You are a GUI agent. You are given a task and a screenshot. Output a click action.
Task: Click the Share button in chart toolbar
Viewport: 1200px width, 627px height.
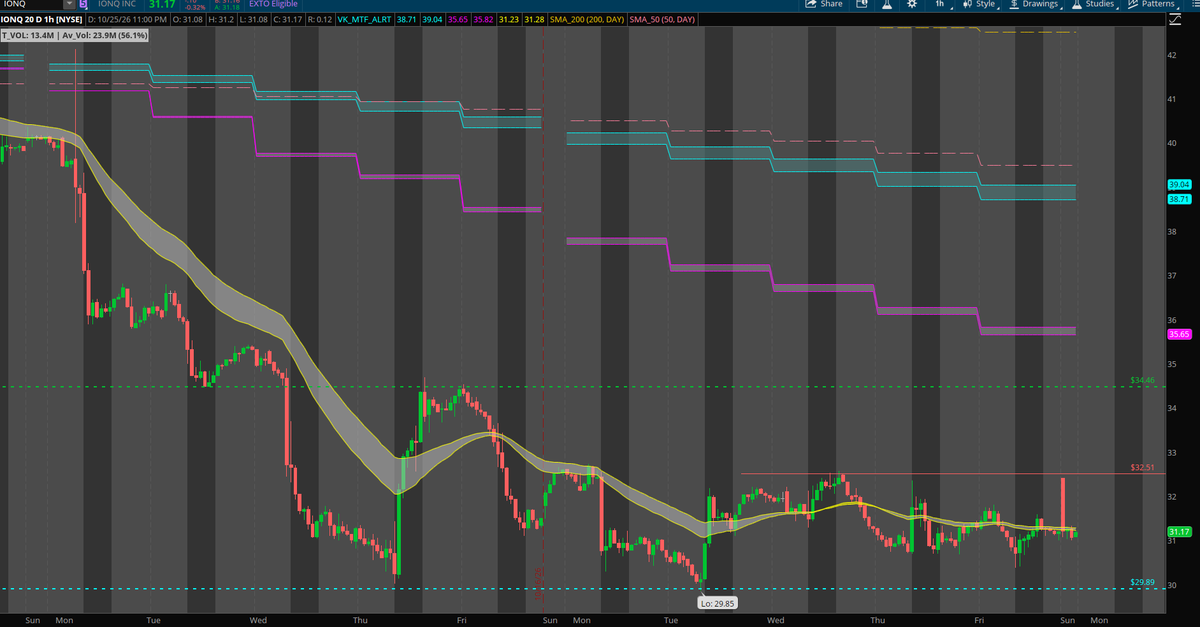[824, 4]
